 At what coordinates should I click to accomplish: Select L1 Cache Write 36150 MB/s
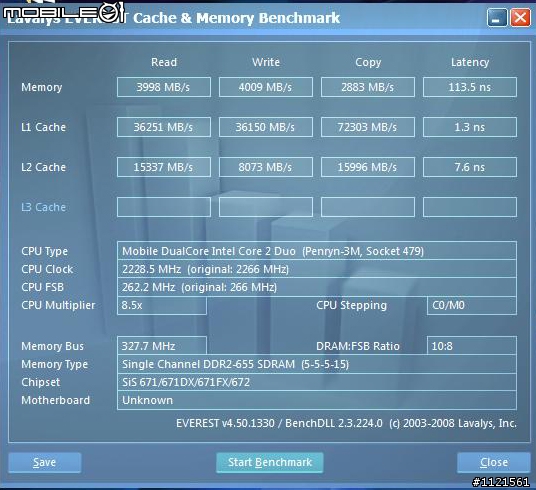click(x=266, y=127)
